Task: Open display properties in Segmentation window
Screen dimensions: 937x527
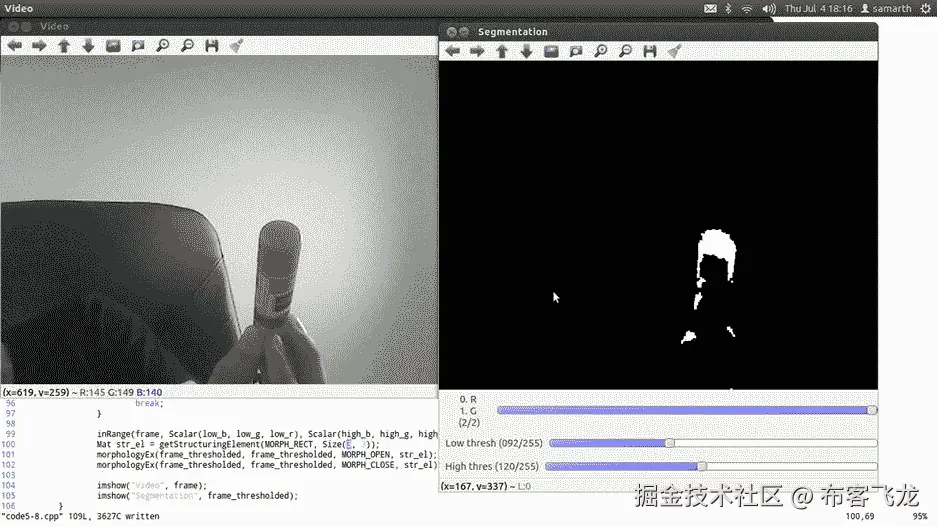Action: point(675,51)
